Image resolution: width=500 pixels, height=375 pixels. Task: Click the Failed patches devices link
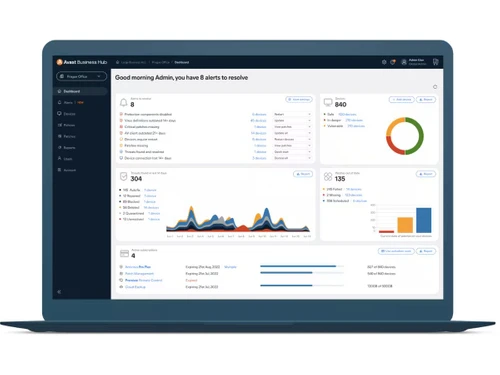tap(354, 189)
